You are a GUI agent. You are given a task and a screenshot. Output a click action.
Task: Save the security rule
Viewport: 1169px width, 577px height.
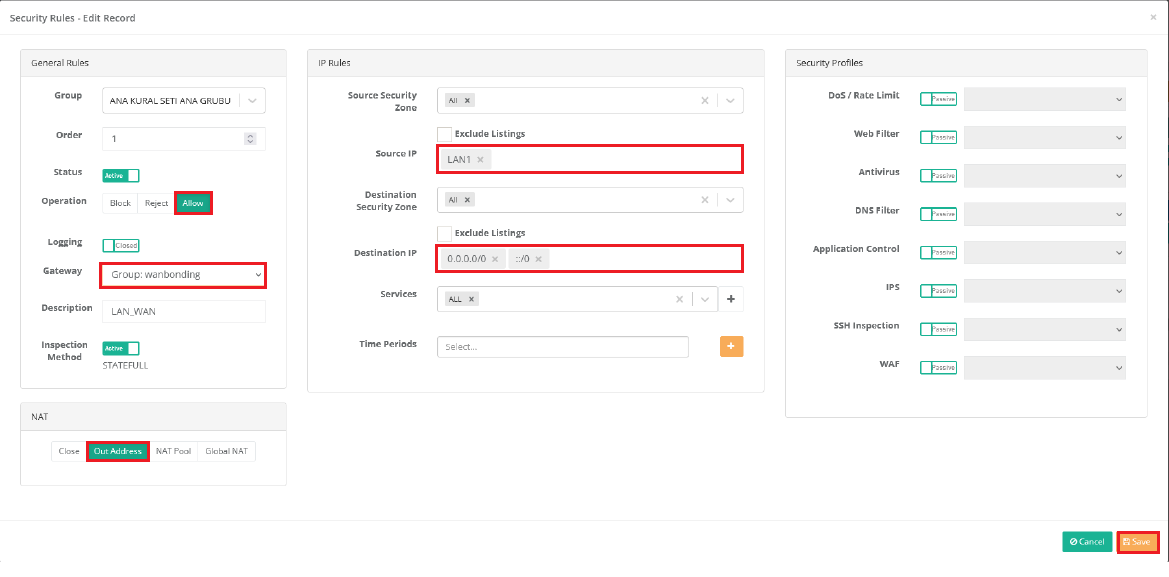[x=1137, y=542]
